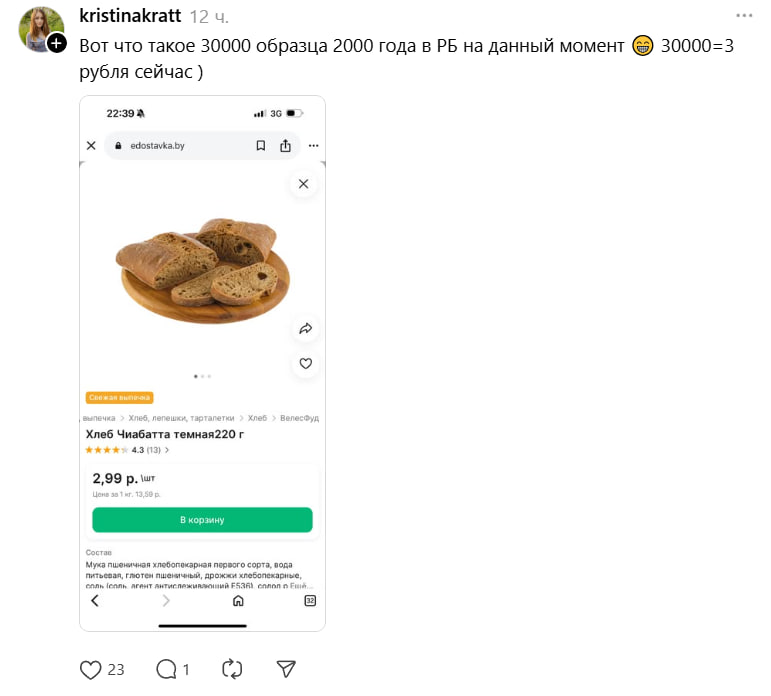Screen dimensions: 771x696
Task: Expand the reviews chevron next to rating 4.3
Action: click(167, 450)
